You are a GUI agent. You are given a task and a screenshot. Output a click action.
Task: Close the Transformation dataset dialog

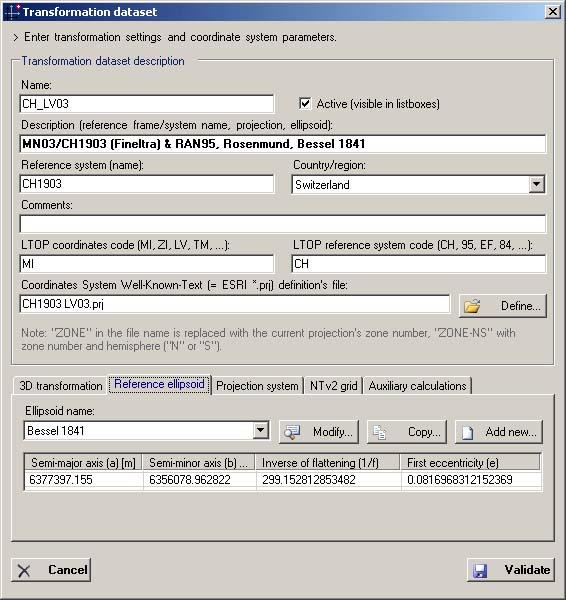(x=552, y=12)
